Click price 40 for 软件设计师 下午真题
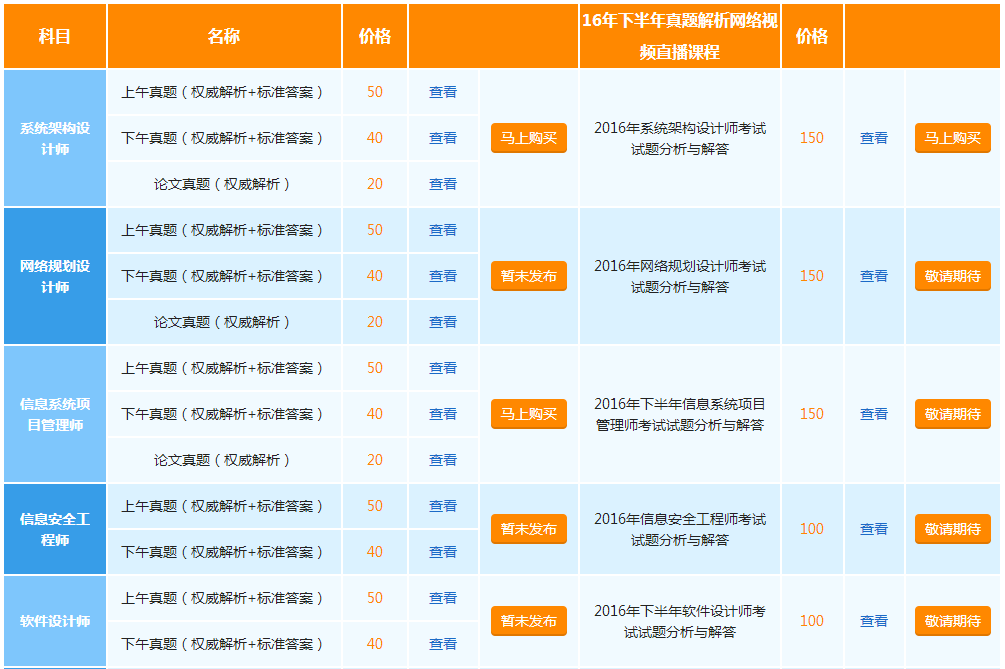This screenshot has height=669, width=1005. 375,644
